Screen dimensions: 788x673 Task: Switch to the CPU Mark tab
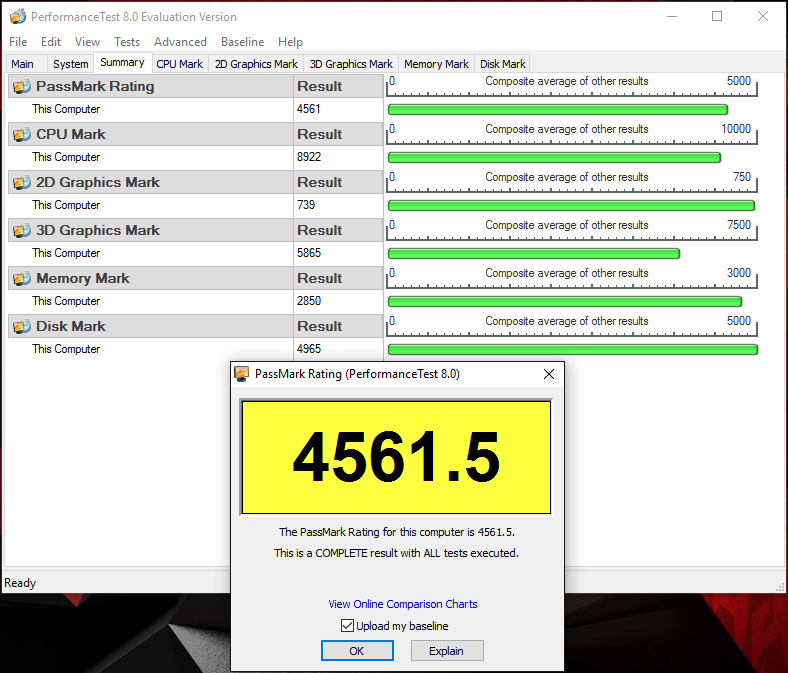point(180,64)
